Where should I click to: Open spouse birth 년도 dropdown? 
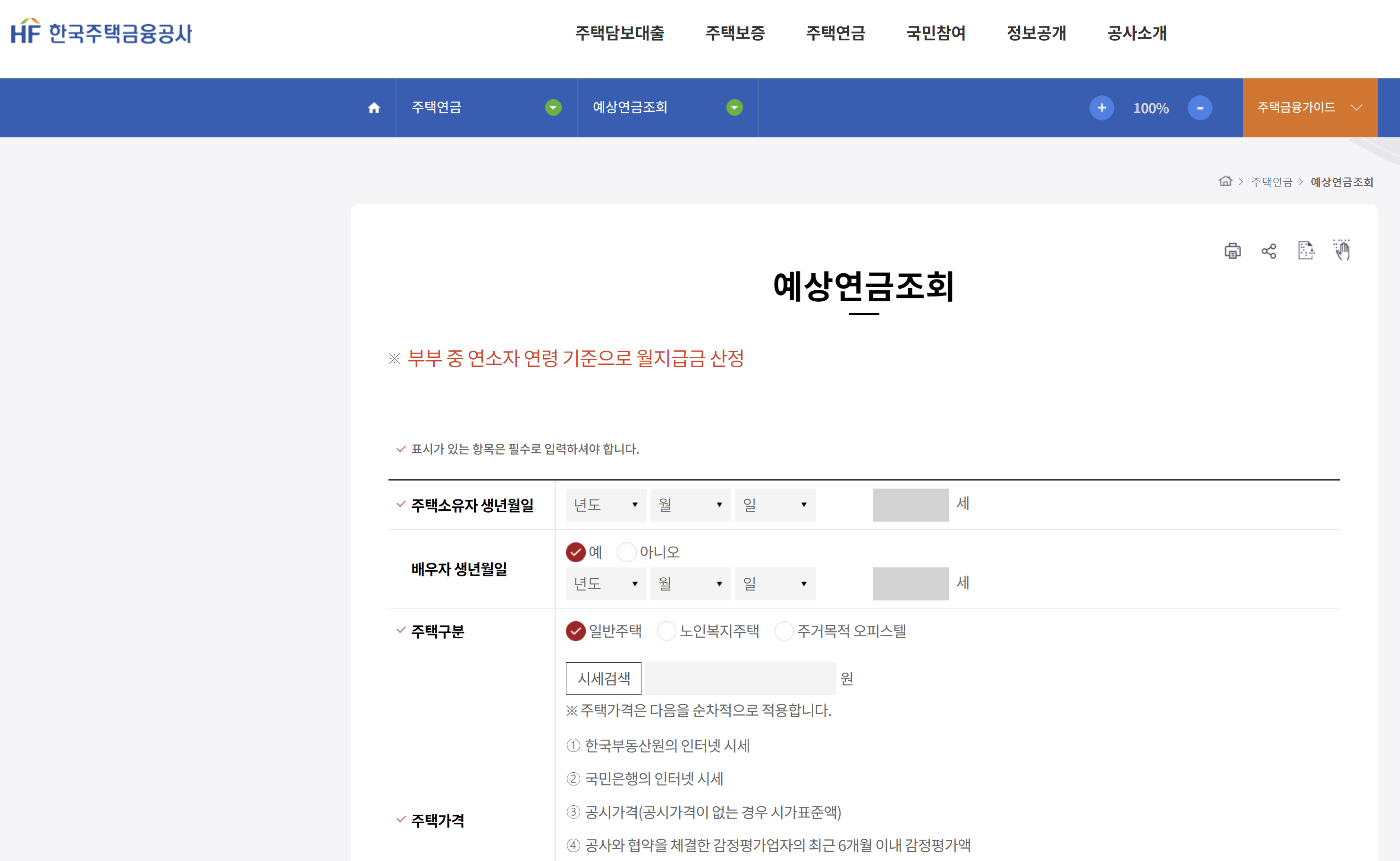(606, 584)
